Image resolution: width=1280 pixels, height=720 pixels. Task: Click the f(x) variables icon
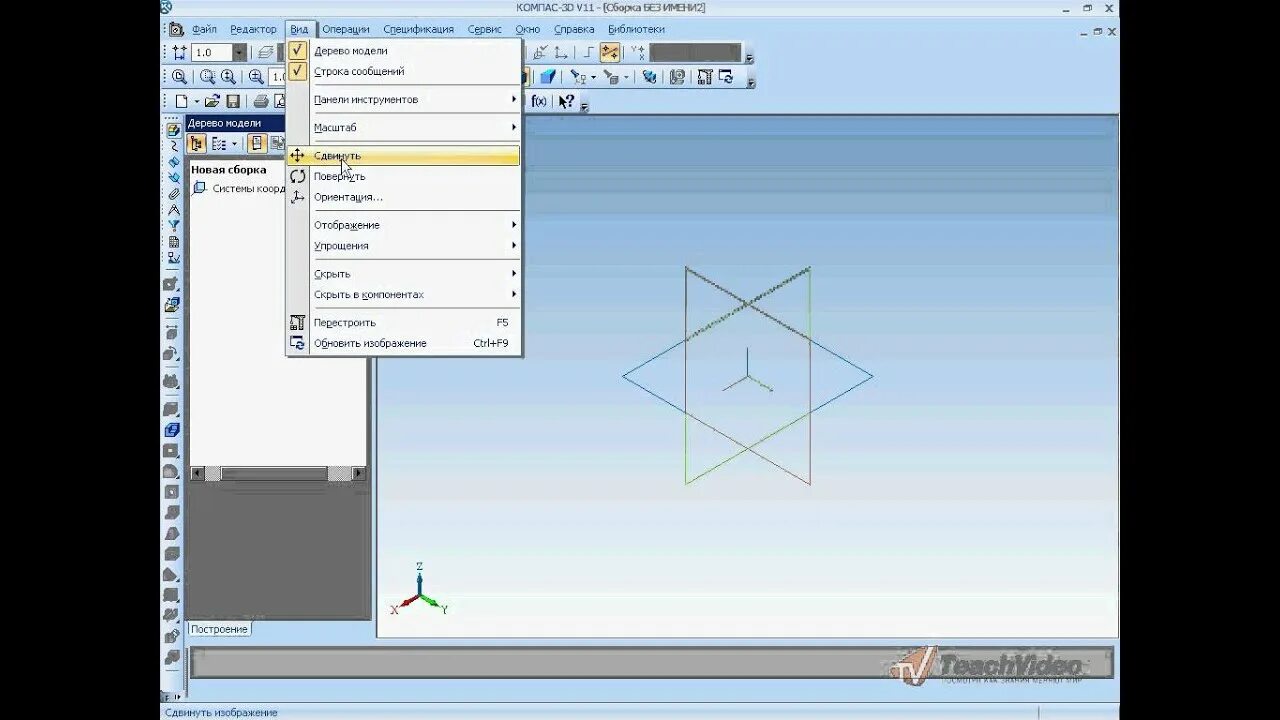(x=539, y=101)
